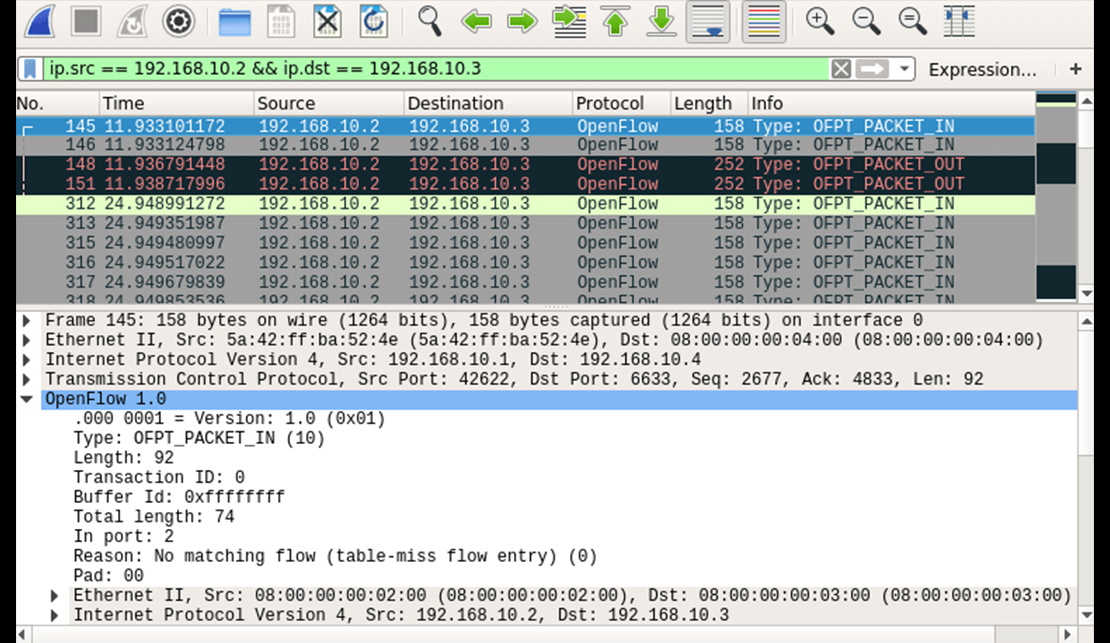Sort by the Protocol column

click(x=621, y=103)
